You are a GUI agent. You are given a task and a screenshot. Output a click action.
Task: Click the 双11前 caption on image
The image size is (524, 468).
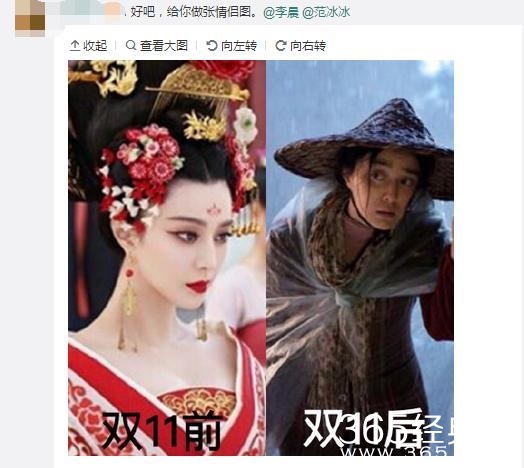click(162, 431)
